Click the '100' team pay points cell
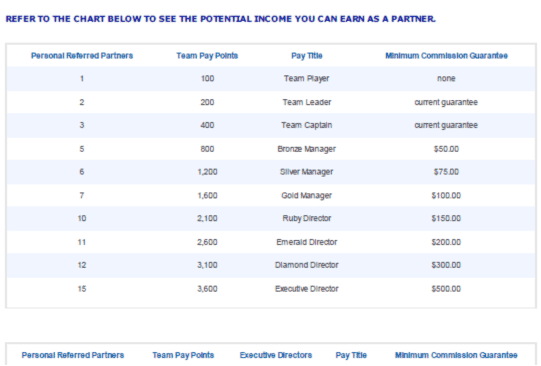 (x=207, y=79)
